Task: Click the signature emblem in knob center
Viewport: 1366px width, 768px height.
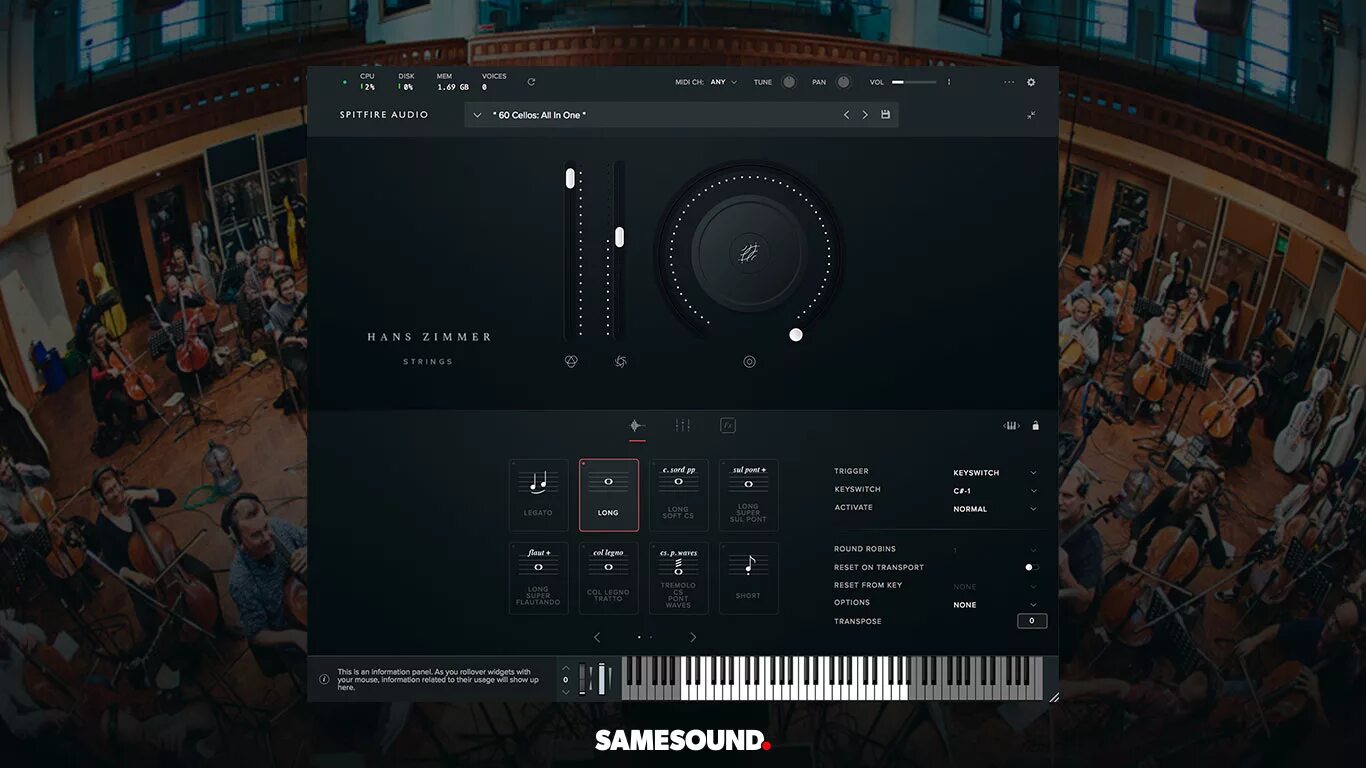Action: pyautogui.click(x=748, y=253)
